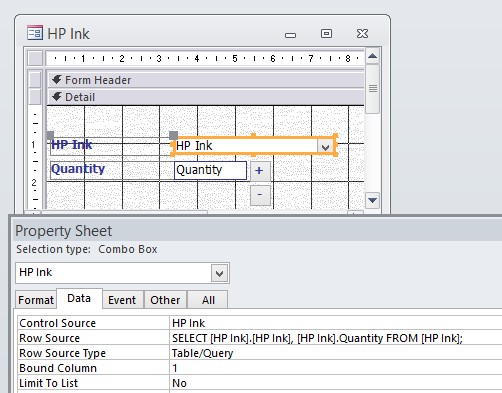Open the All tab
502x393 pixels.
208,300
